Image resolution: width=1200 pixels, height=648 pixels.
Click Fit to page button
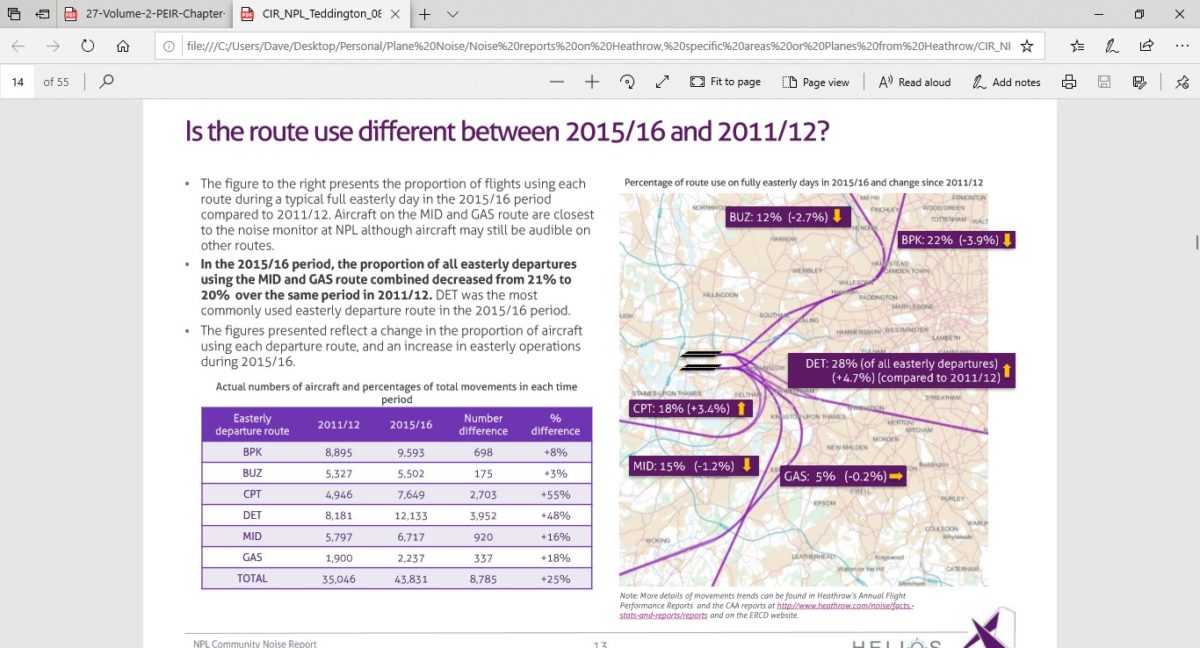[725, 82]
